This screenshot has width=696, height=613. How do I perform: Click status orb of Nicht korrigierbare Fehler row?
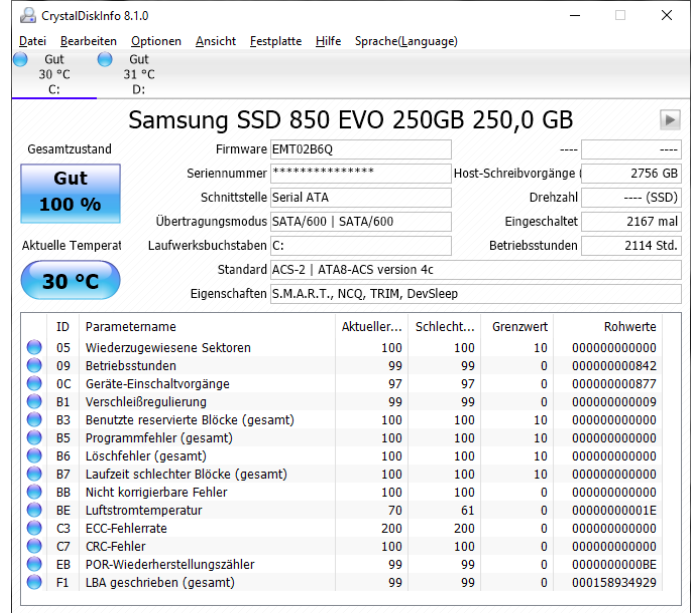34,492
